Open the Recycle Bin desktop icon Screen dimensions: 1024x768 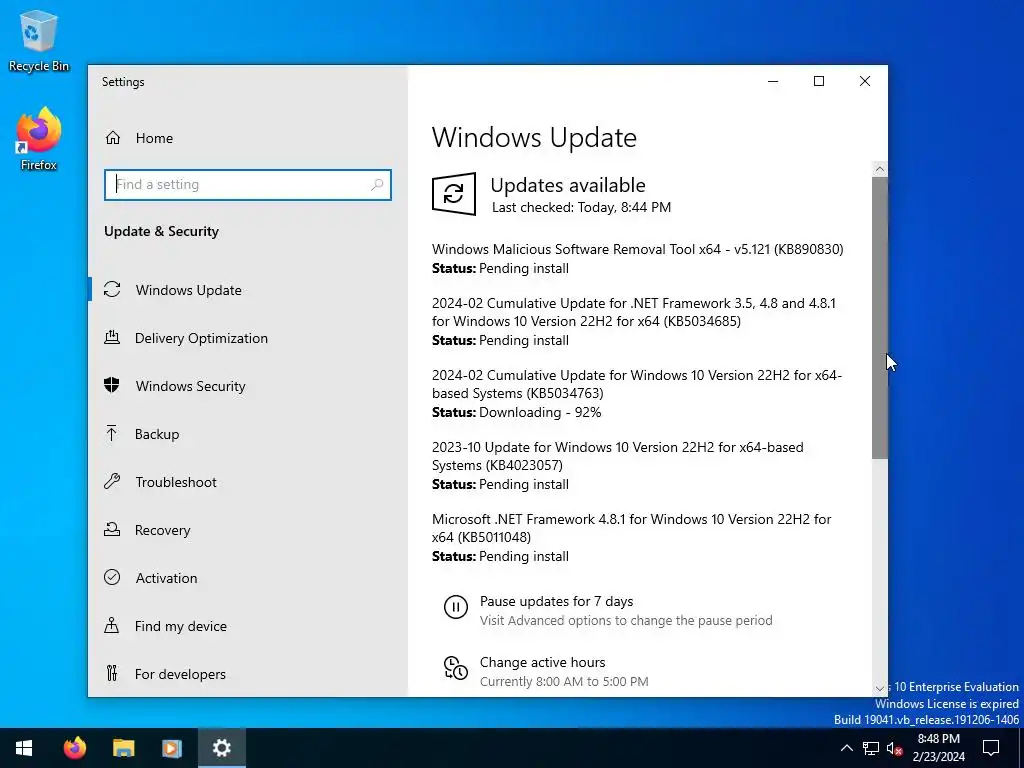(39, 40)
